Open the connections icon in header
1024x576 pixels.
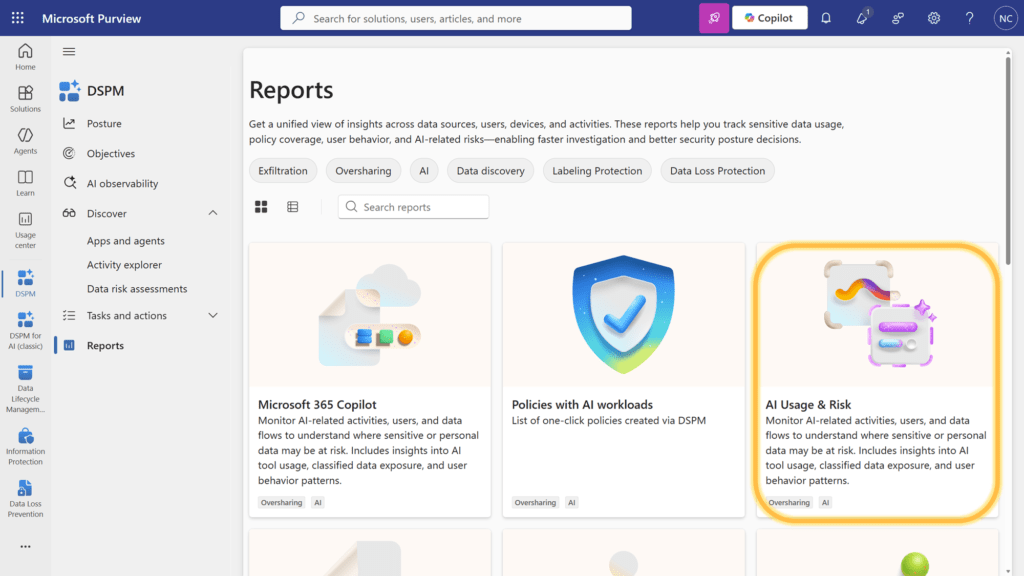[x=898, y=18]
